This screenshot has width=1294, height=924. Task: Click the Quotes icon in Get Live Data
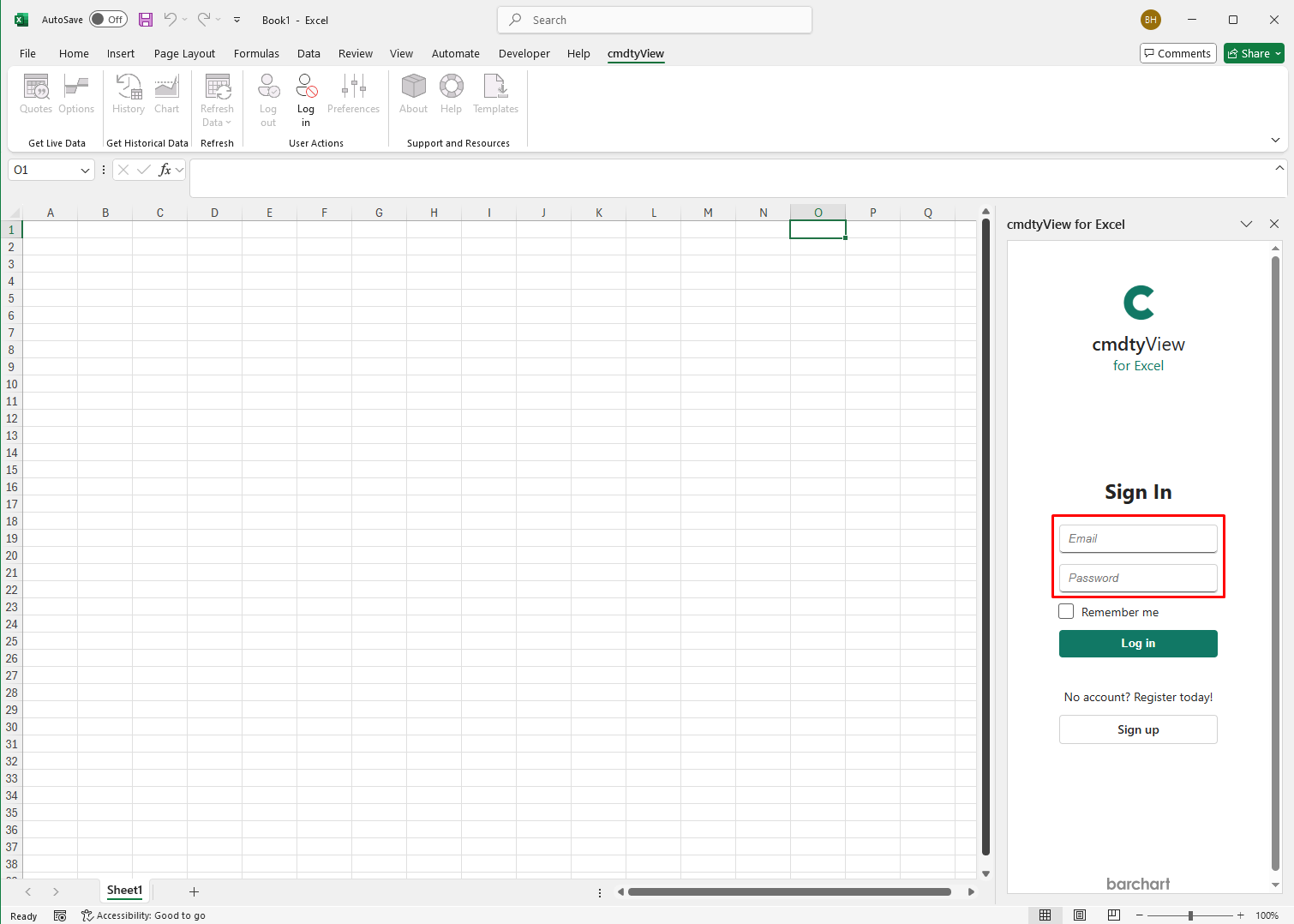pyautogui.click(x=36, y=94)
